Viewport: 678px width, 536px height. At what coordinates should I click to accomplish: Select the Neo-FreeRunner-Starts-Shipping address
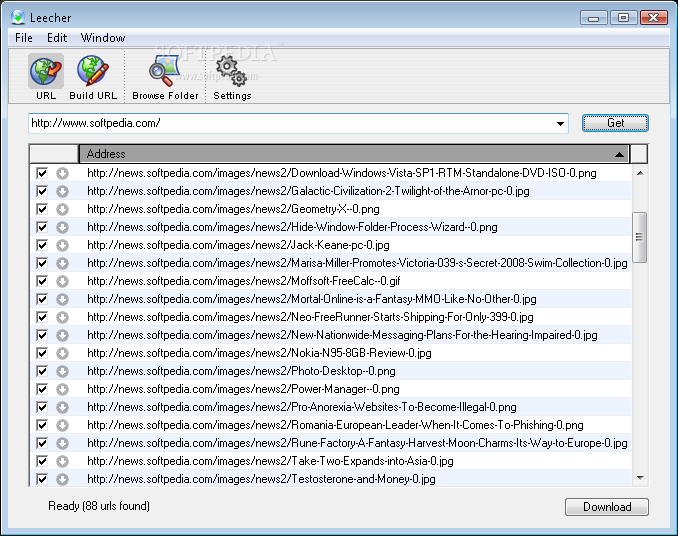tap(310, 317)
